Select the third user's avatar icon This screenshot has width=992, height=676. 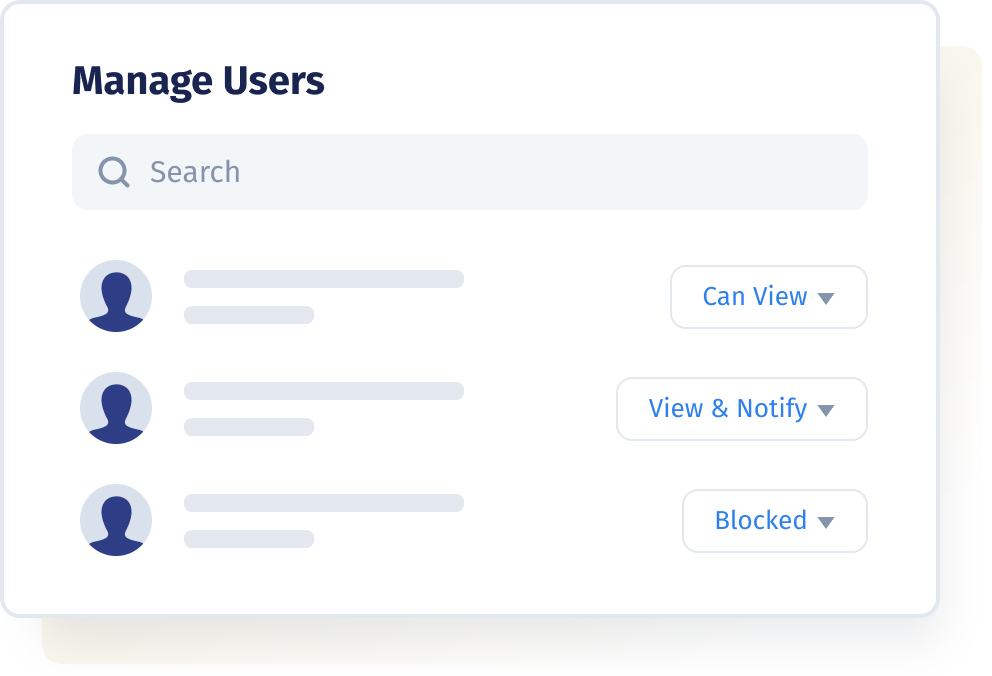coord(116,520)
